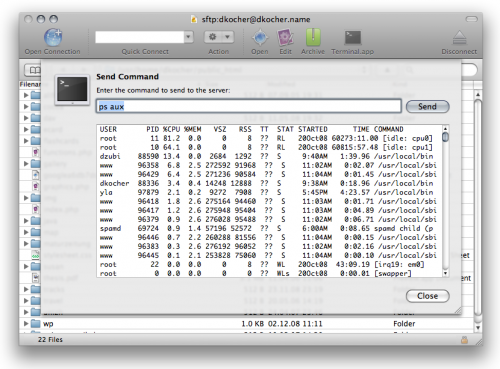
Task: Click the Open toolbar icon
Action: click(260, 37)
